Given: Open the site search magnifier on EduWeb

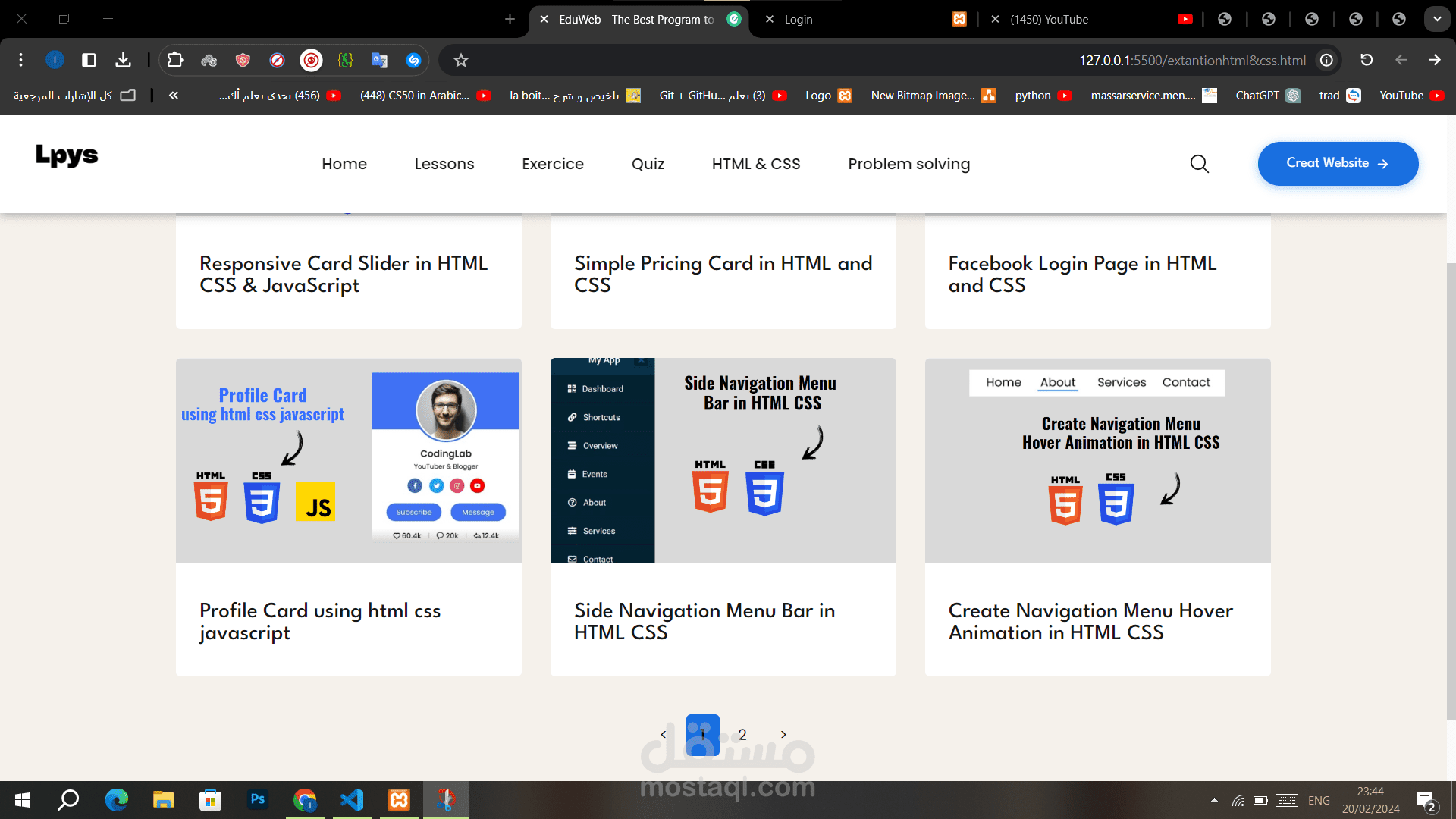Looking at the screenshot, I should point(1199,163).
